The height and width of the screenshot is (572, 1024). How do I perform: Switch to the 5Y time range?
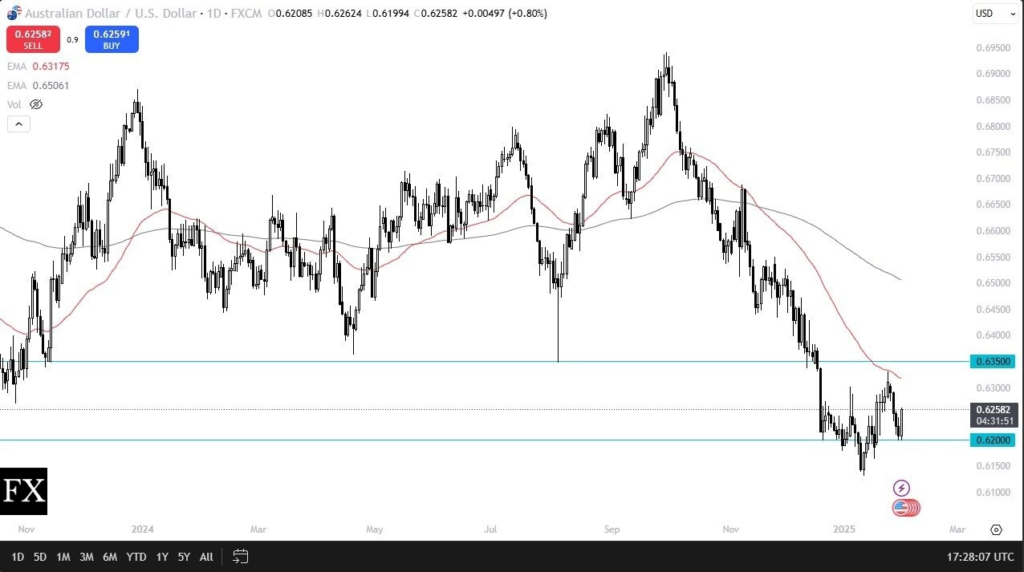click(x=183, y=556)
